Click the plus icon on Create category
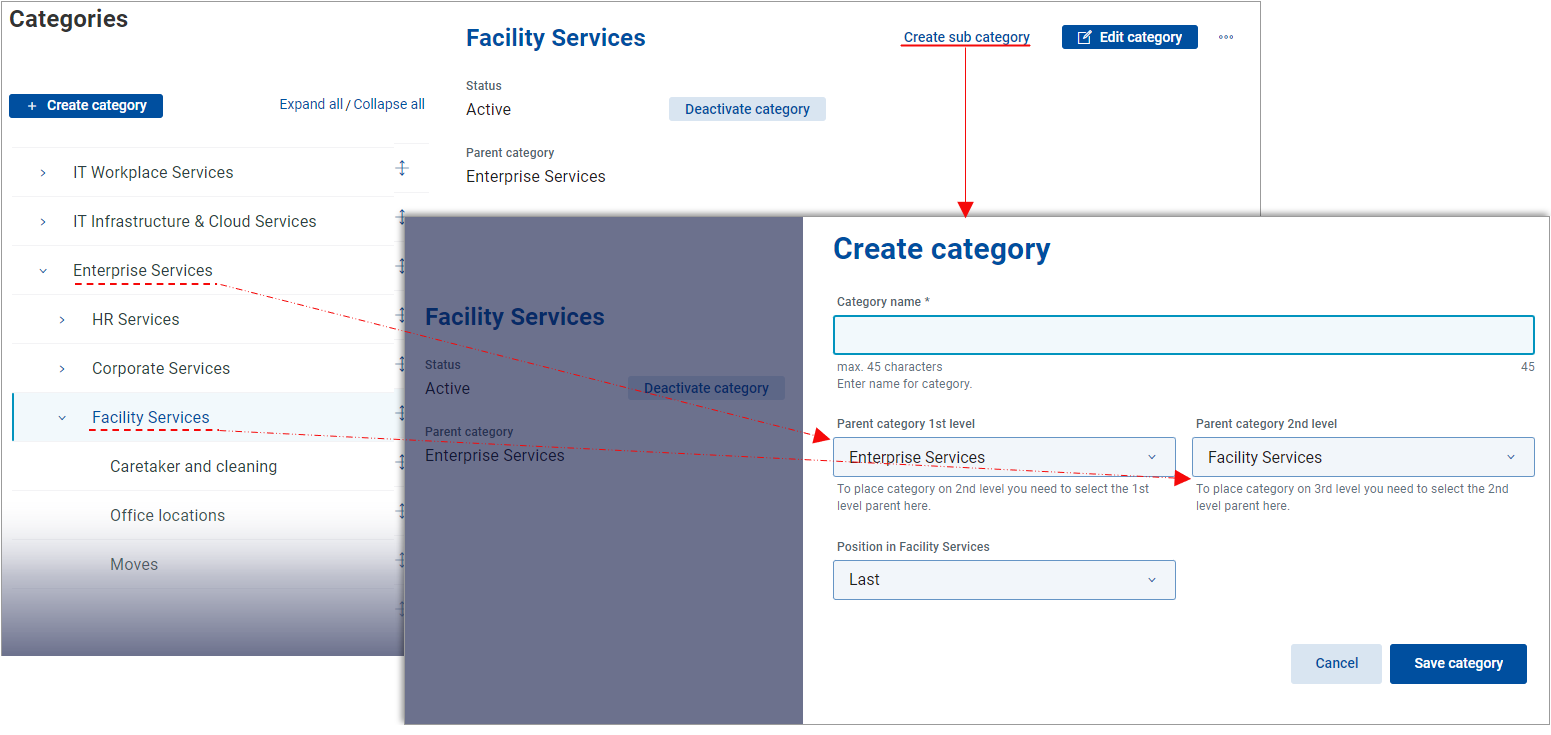1551x735 pixels. click(x=32, y=106)
